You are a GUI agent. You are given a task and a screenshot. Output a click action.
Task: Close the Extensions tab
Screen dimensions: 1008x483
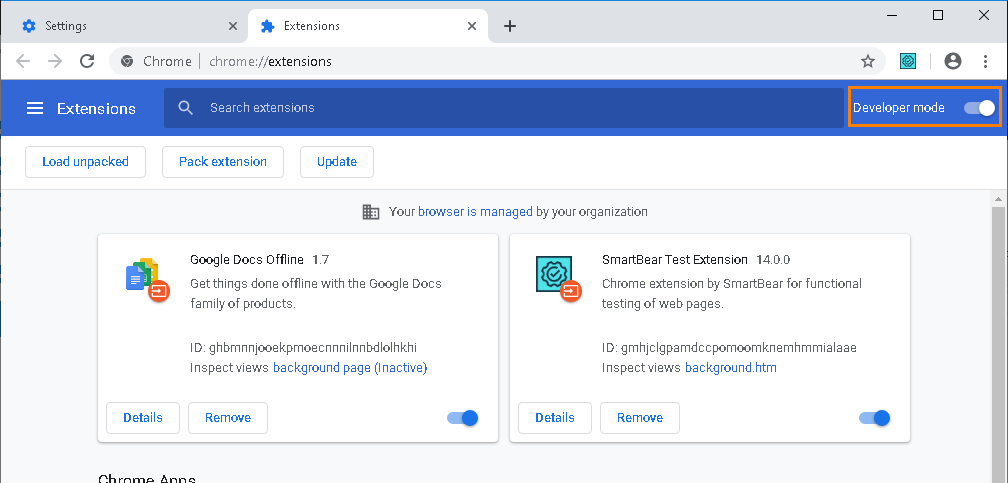click(x=471, y=26)
